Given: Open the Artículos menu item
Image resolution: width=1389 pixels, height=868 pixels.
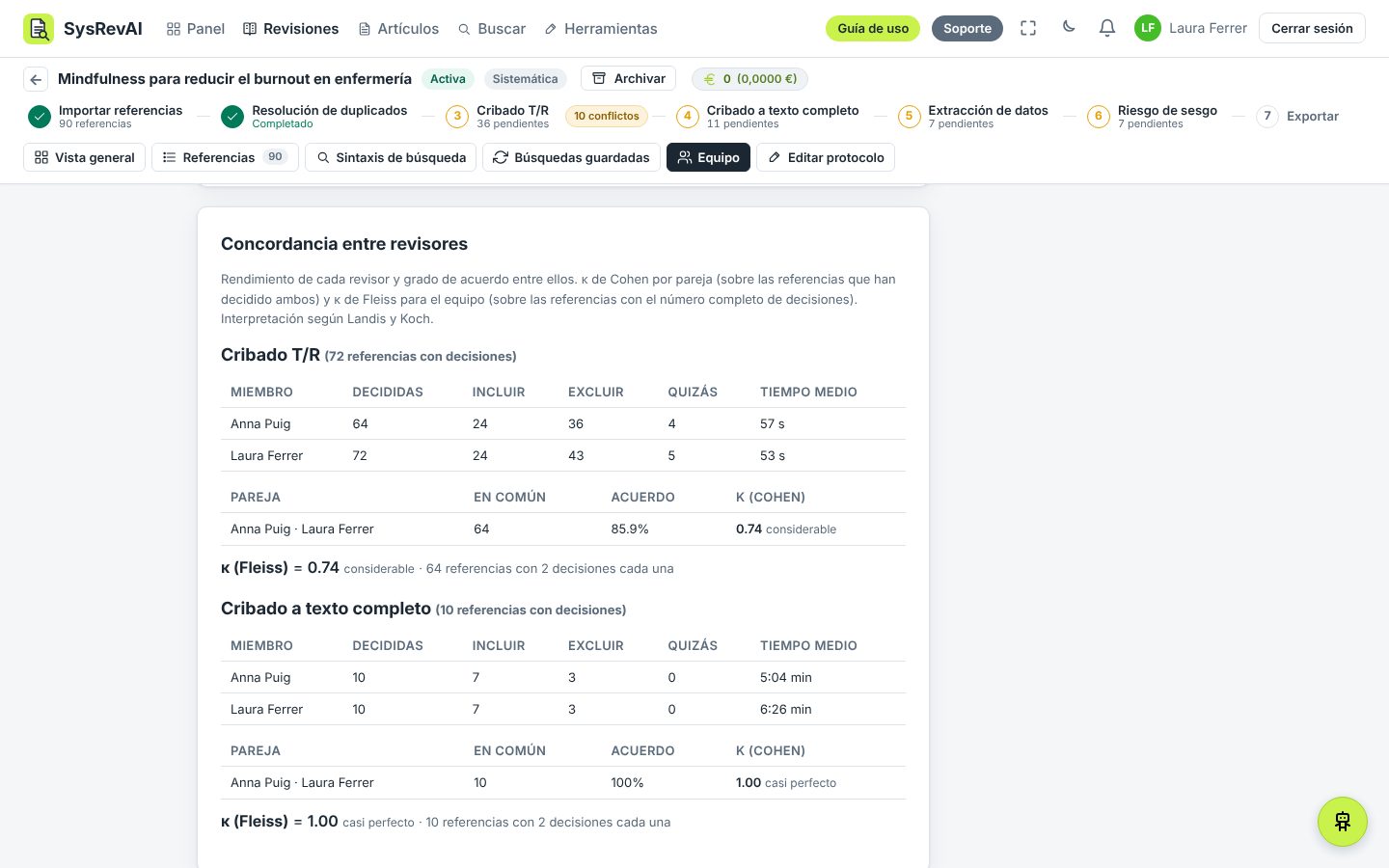Looking at the screenshot, I should coord(398,29).
